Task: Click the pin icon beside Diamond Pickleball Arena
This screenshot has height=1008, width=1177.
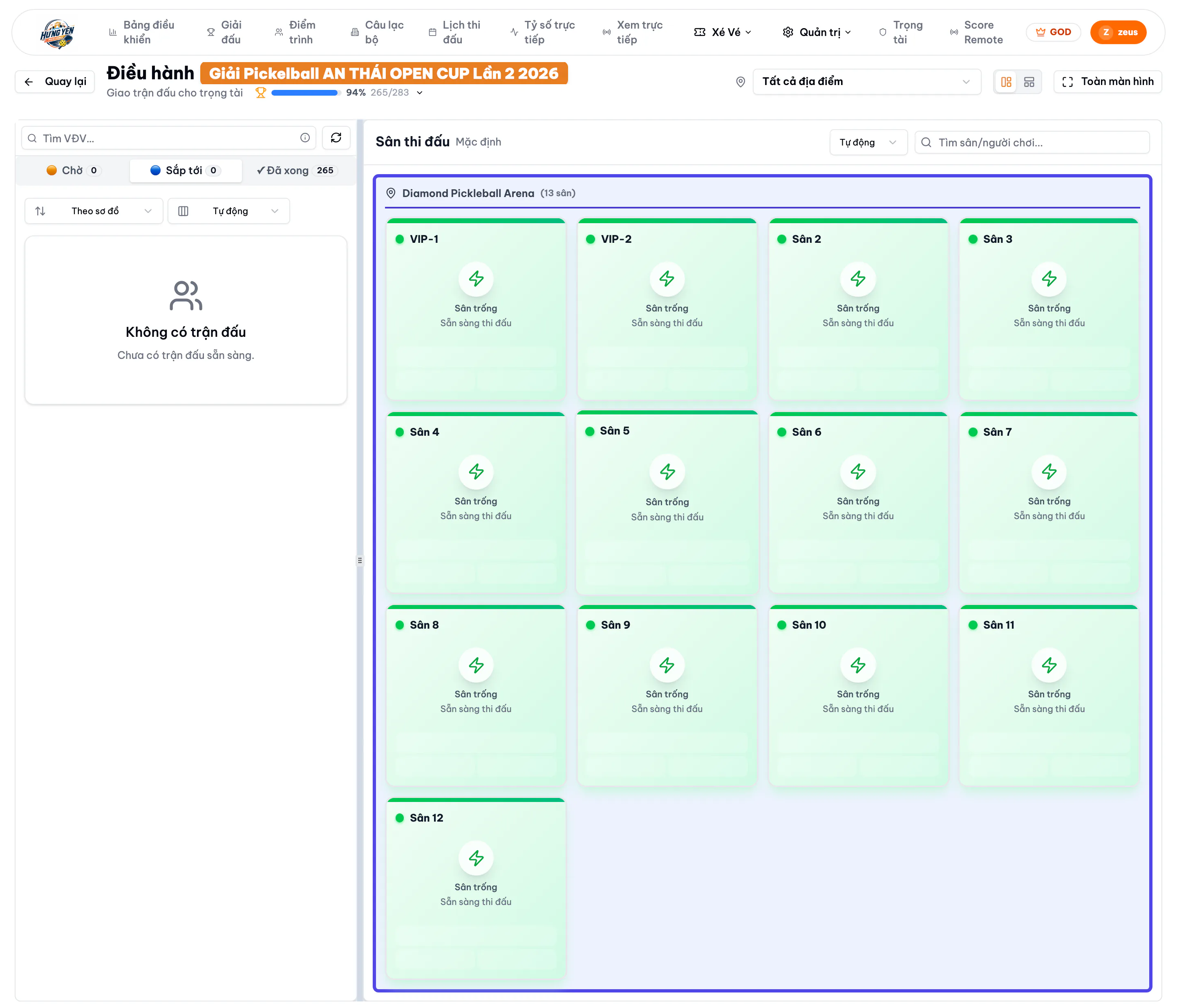Action: (391, 193)
